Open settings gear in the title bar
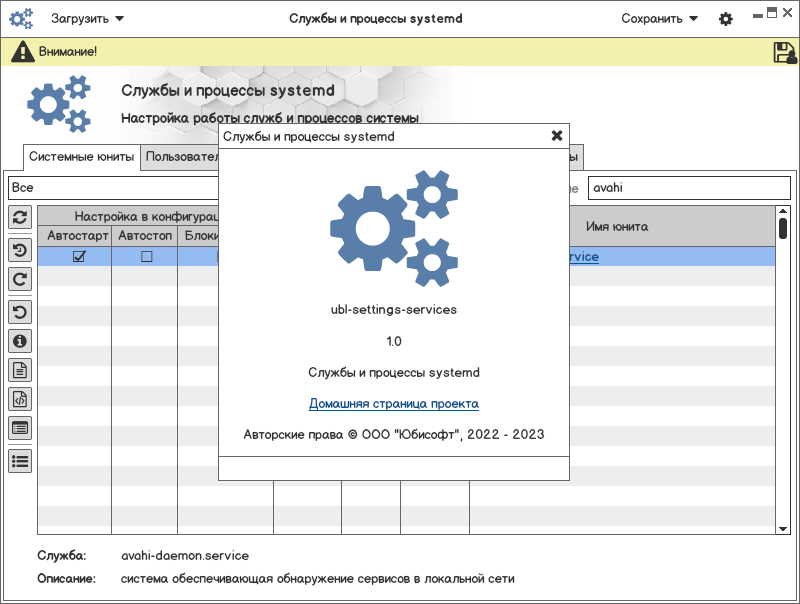 coord(726,19)
